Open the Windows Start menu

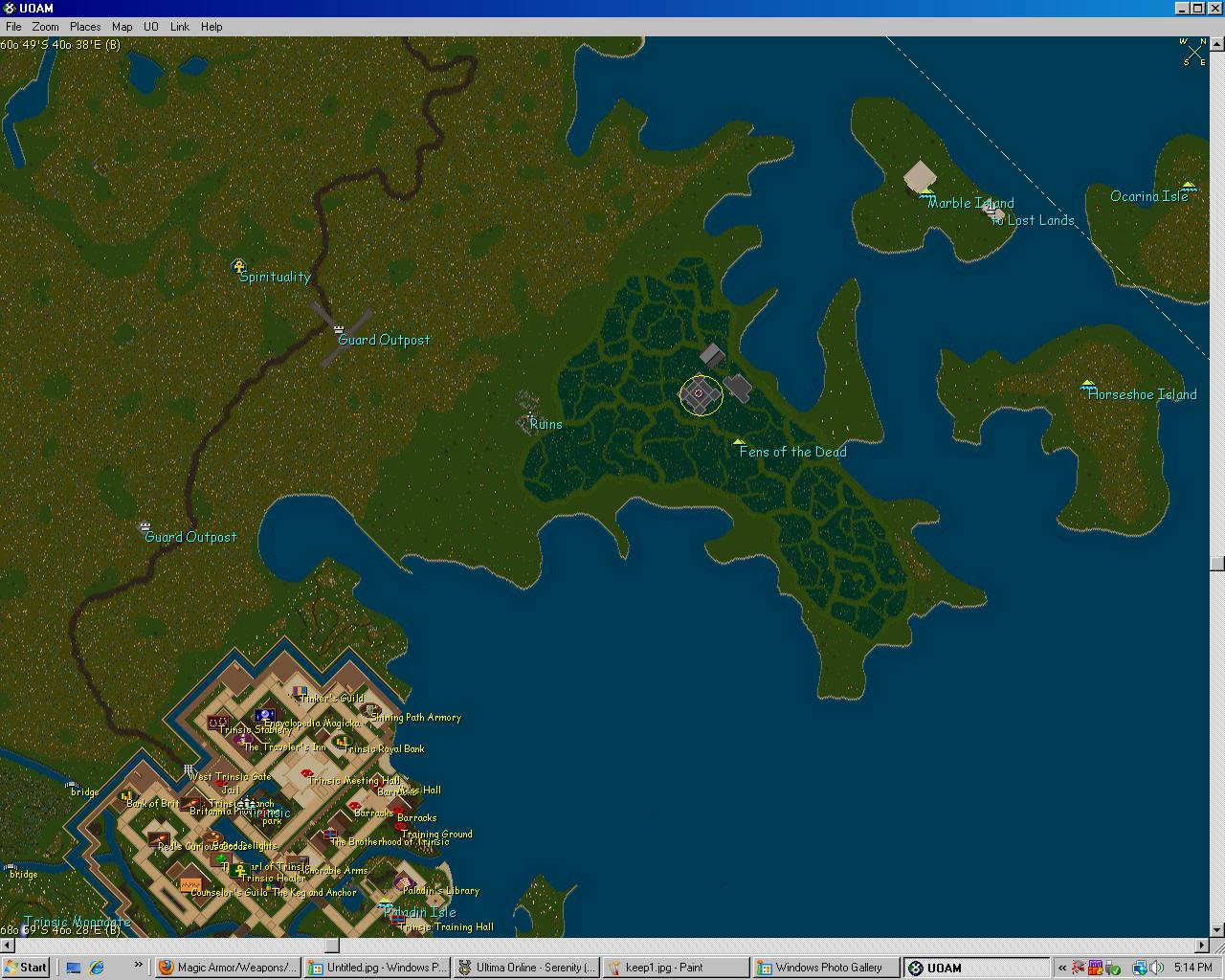(x=26, y=968)
